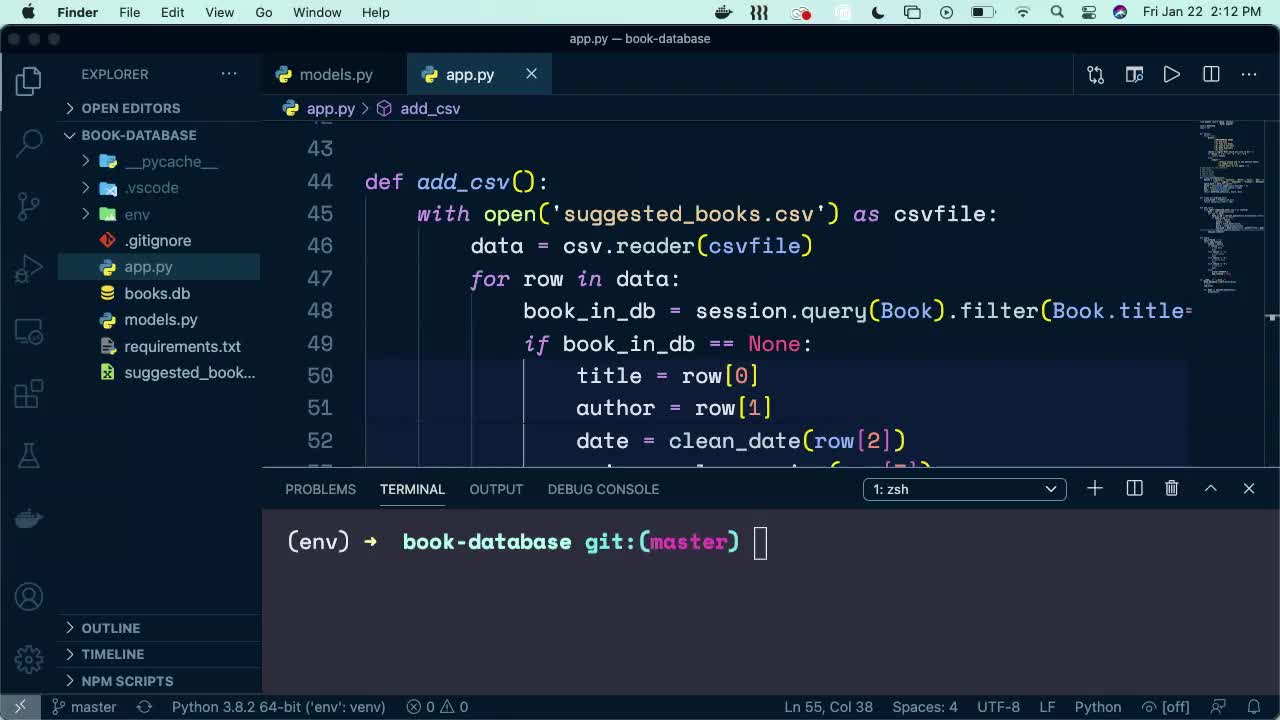Open the Remote Explorer view icon

29,330
